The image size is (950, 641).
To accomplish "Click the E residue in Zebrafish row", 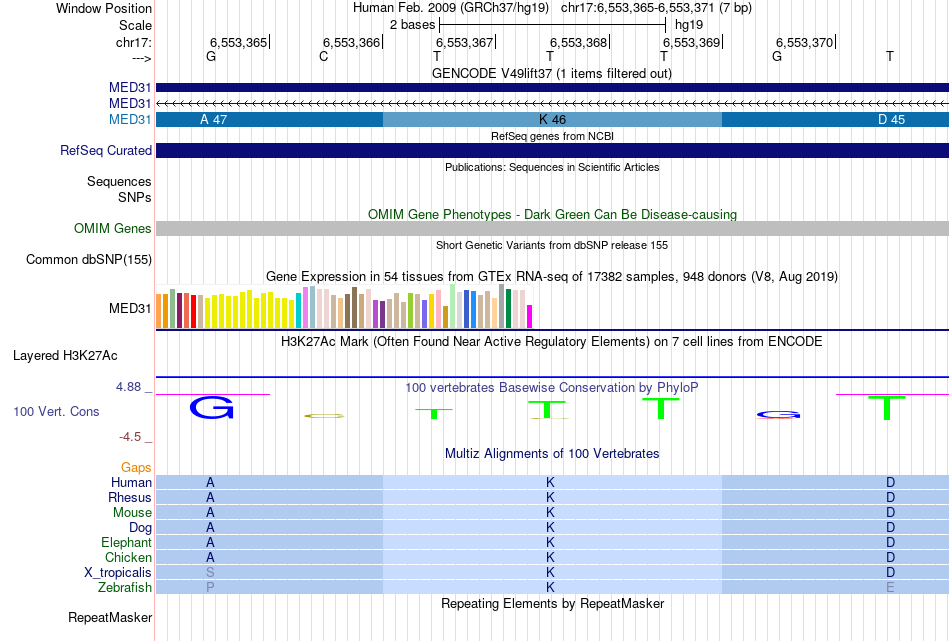I will tap(890, 588).
